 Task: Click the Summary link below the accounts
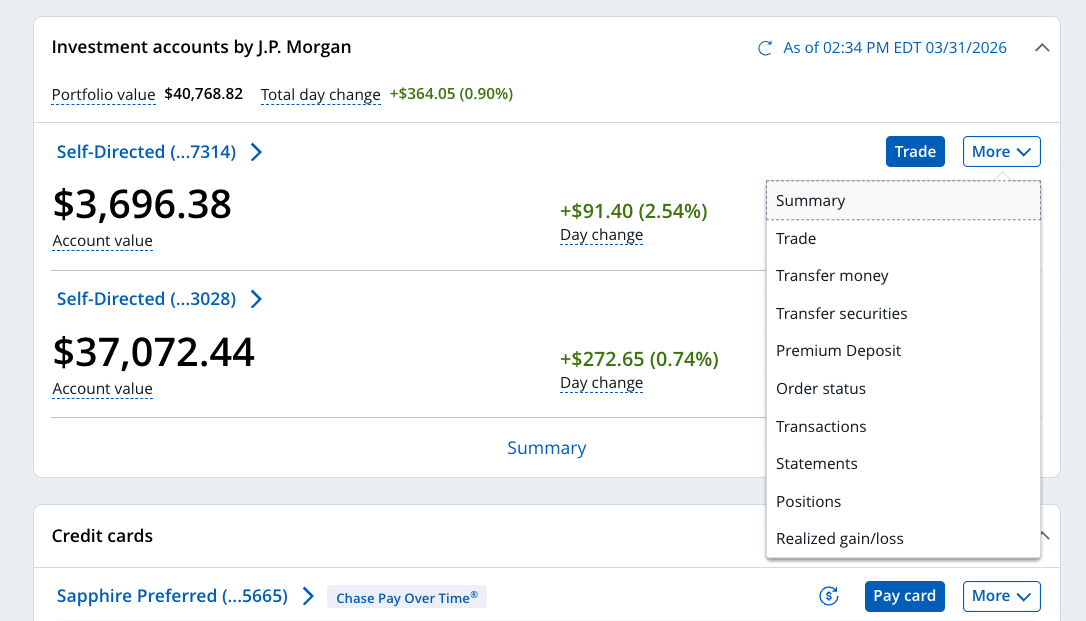tap(546, 448)
